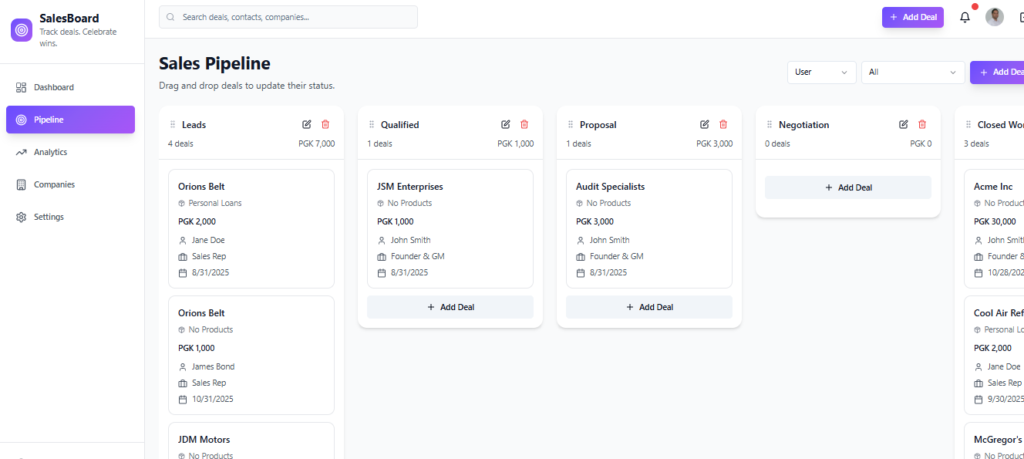Click the search deals input field
Image resolution: width=1024 pixels, height=459 pixels.
pos(288,17)
